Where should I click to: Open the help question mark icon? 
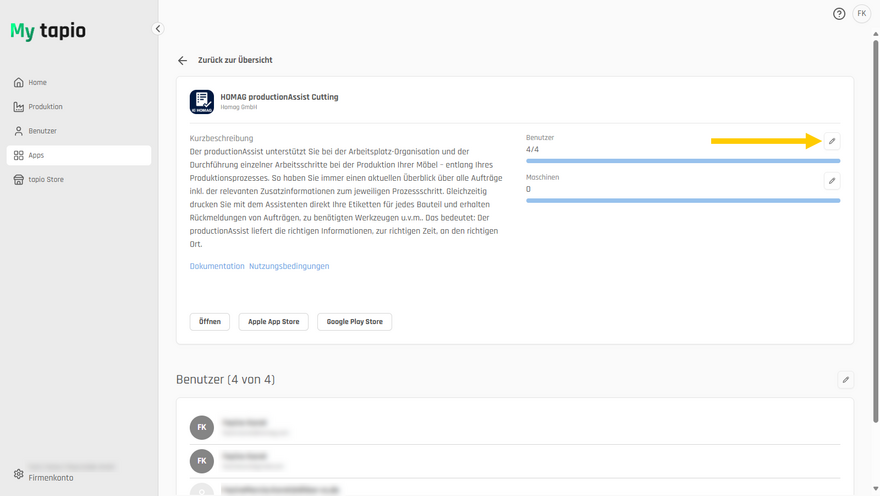click(x=839, y=14)
